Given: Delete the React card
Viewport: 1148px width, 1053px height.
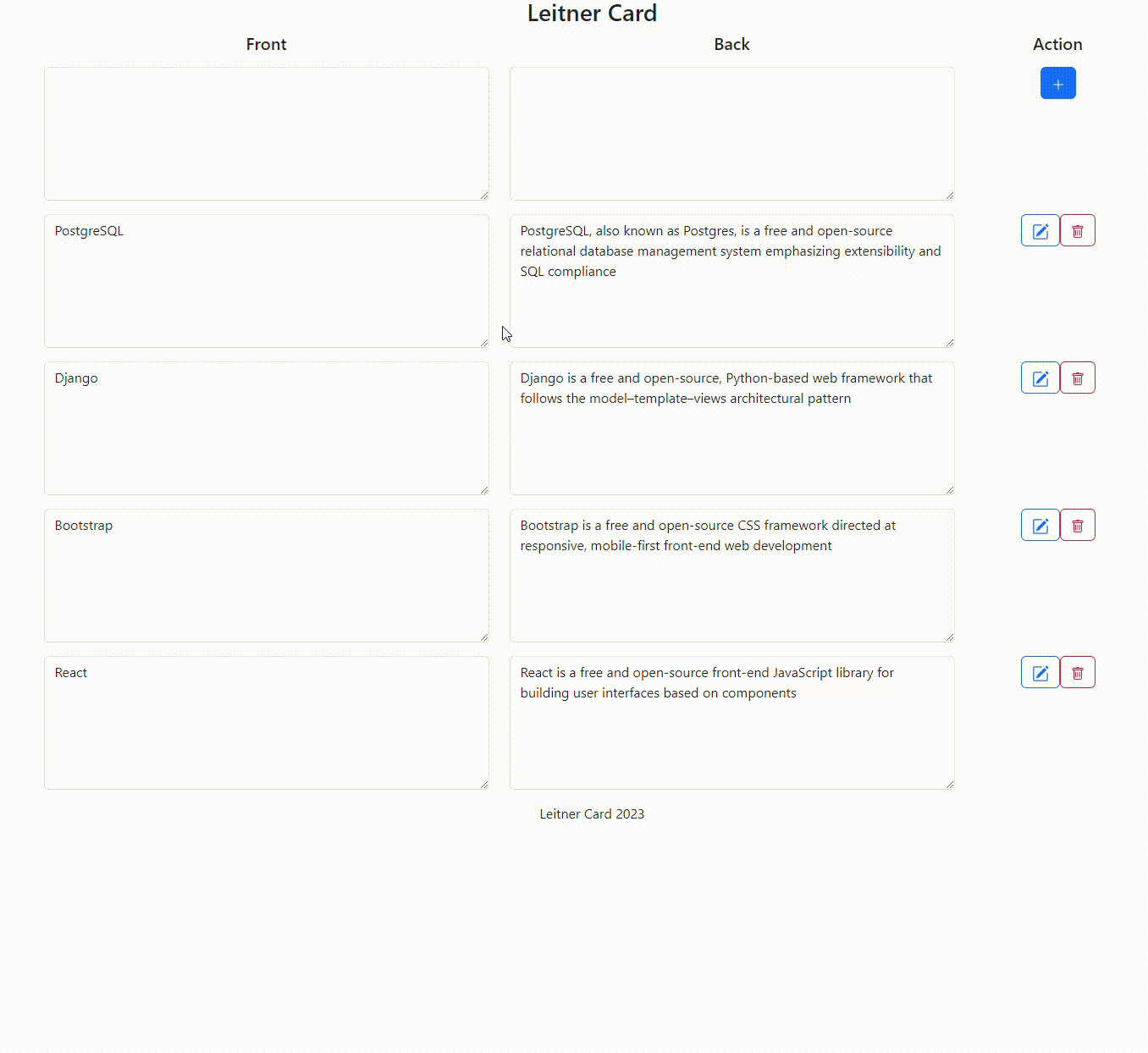Looking at the screenshot, I should [x=1078, y=672].
